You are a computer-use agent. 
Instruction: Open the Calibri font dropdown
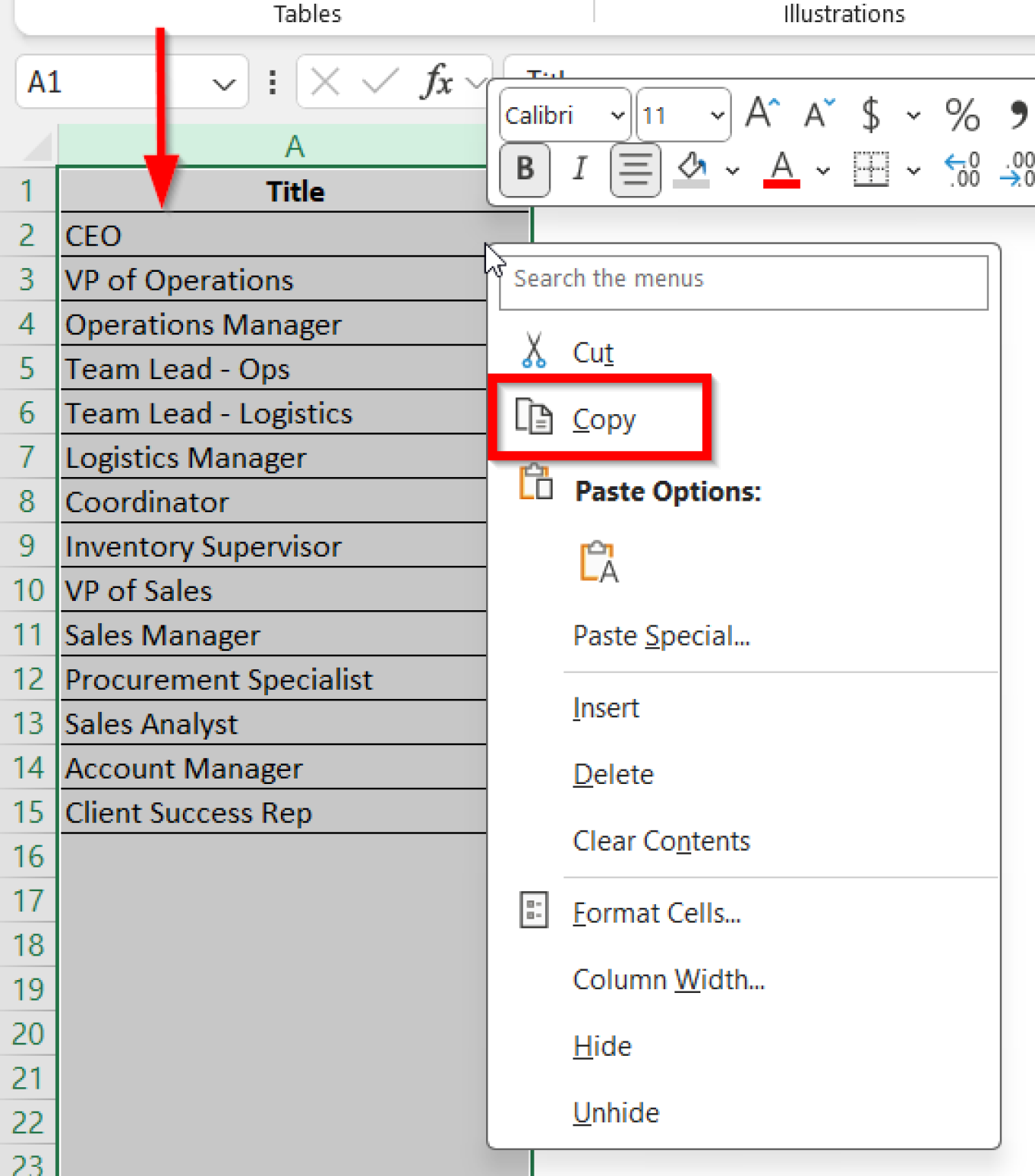click(617, 115)
